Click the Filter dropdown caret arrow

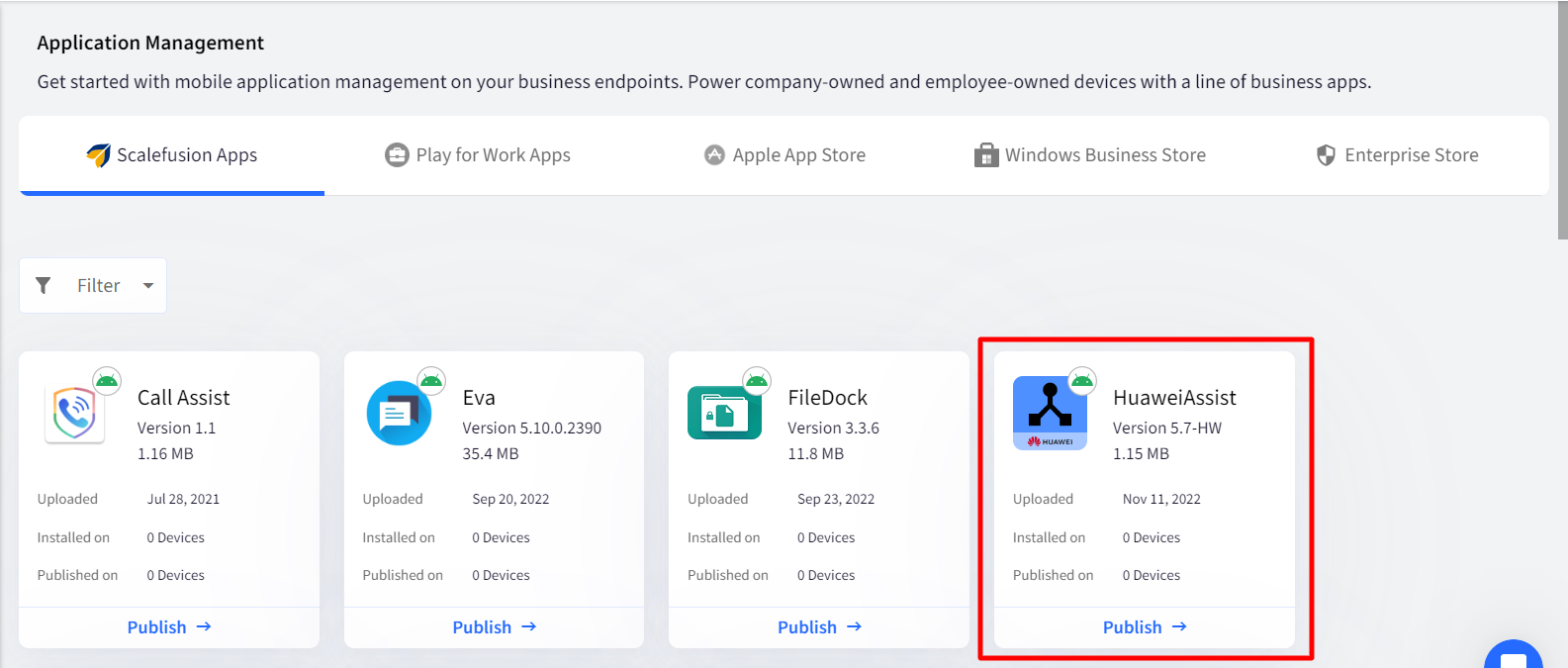click(x=148, y=286)
